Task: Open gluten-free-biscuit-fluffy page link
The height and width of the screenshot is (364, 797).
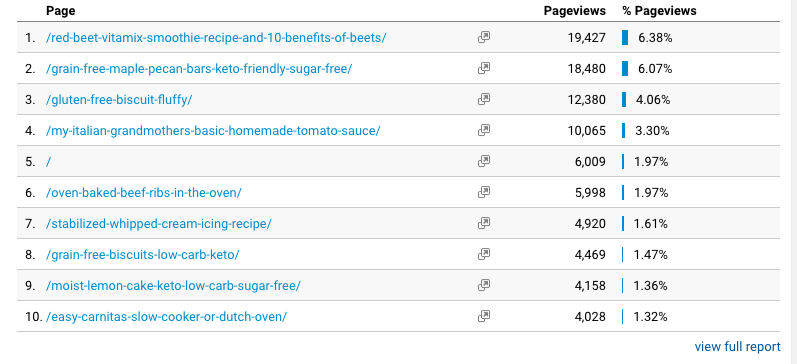Action: [119, 100]
